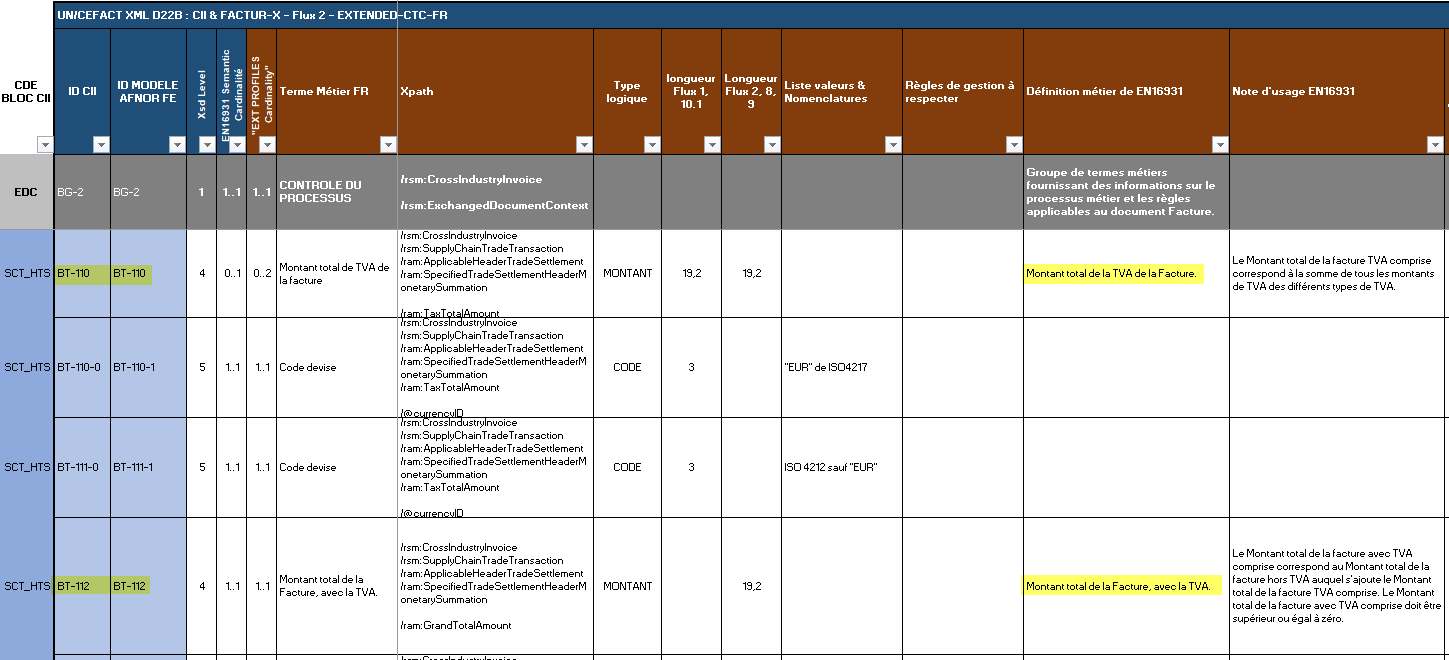1449x660 pixels.
Task: Open the Longueur Flux 2, 8, 9 filter arrow
Action: click(772, 145)
